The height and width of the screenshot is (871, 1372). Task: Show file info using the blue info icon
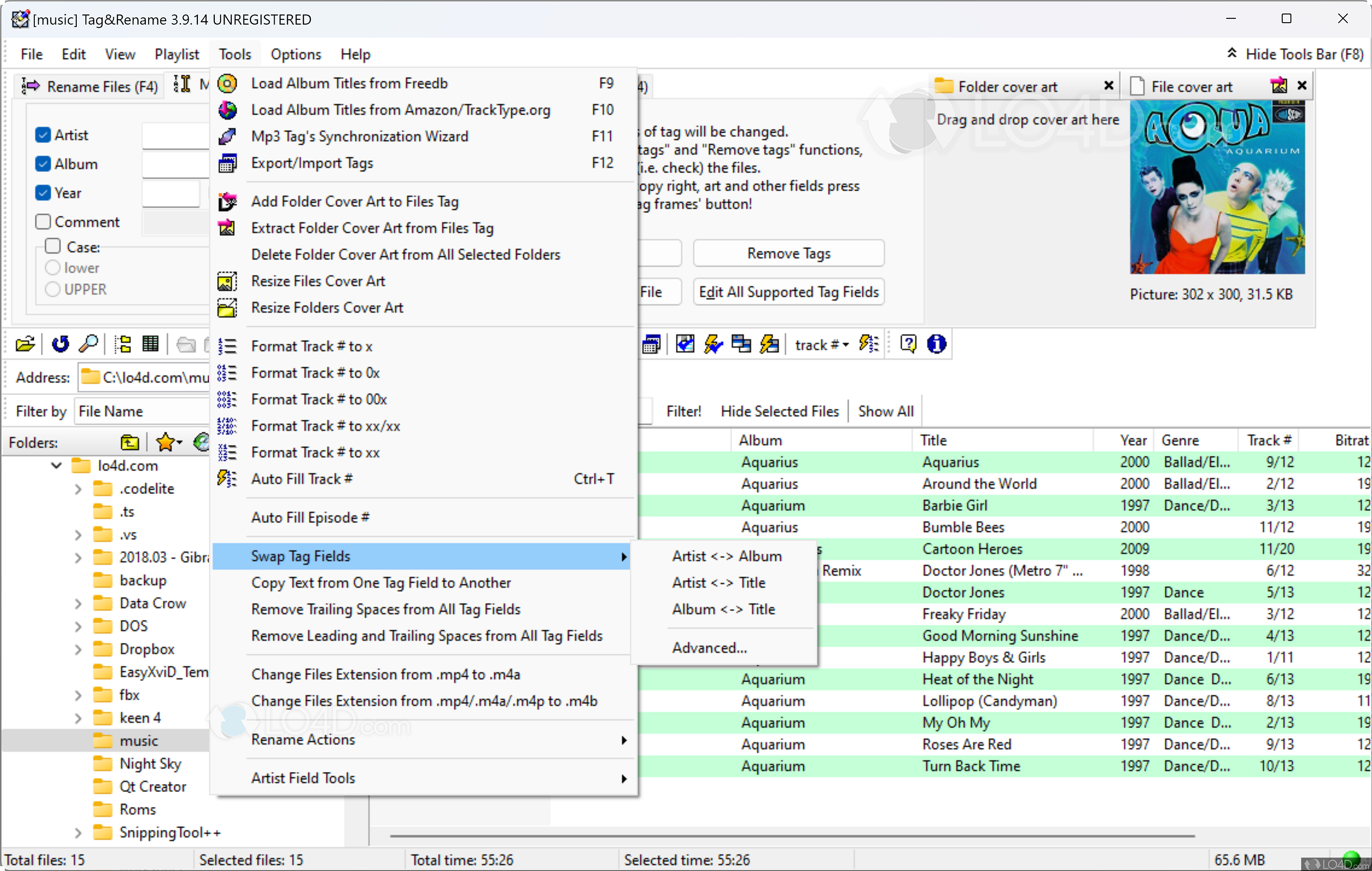point(936,344)
